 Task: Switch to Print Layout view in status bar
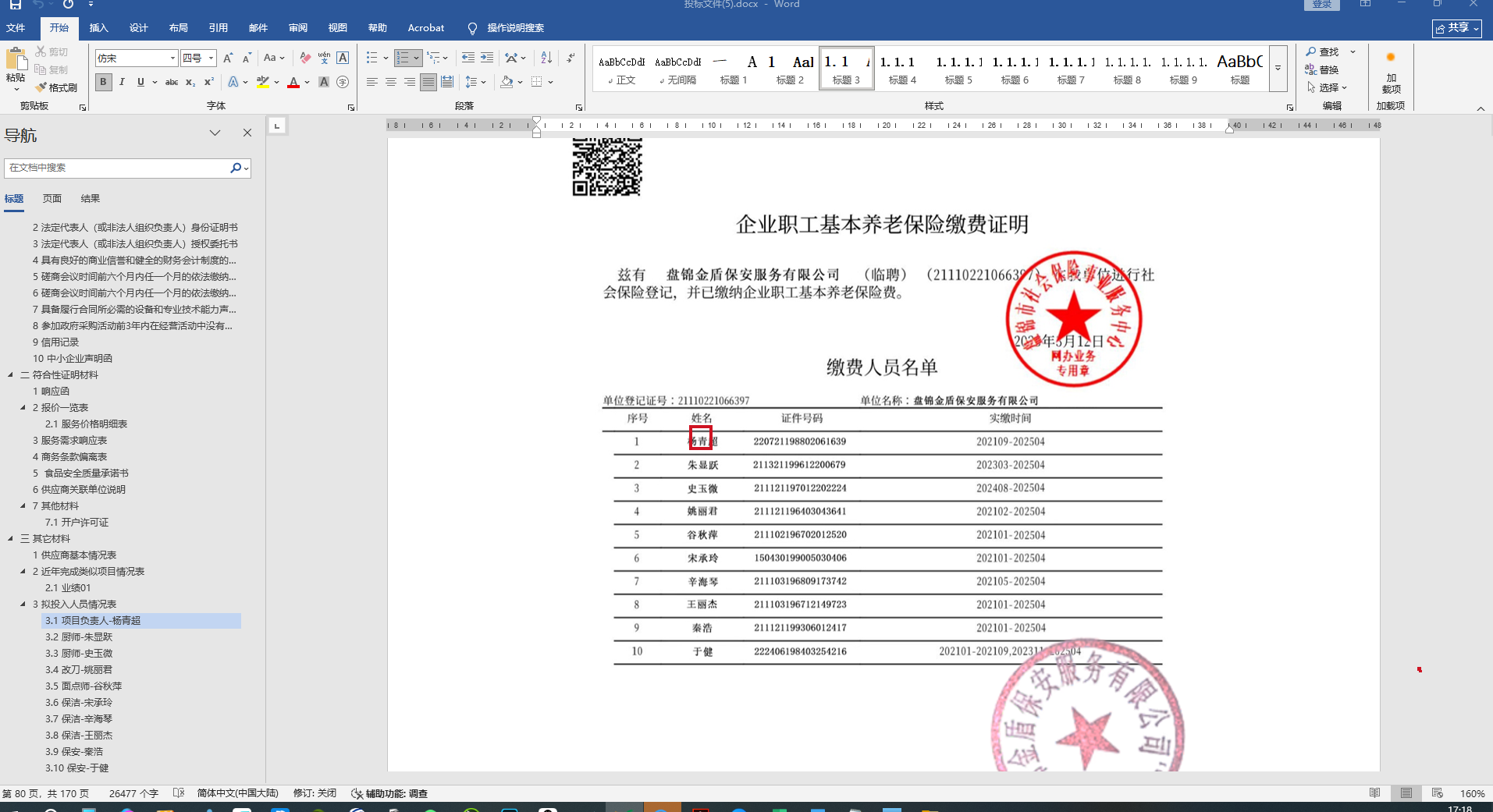[1406, 793]
